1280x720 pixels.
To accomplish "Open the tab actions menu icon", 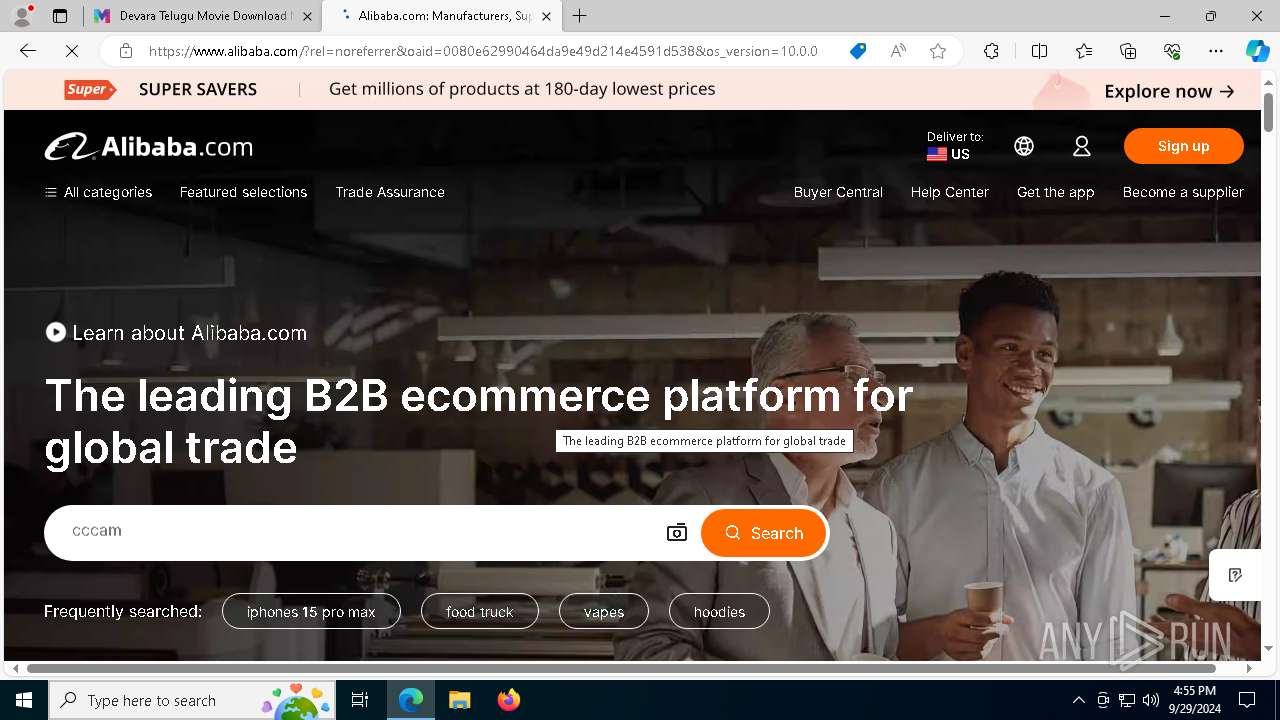I will pos(60,16).
